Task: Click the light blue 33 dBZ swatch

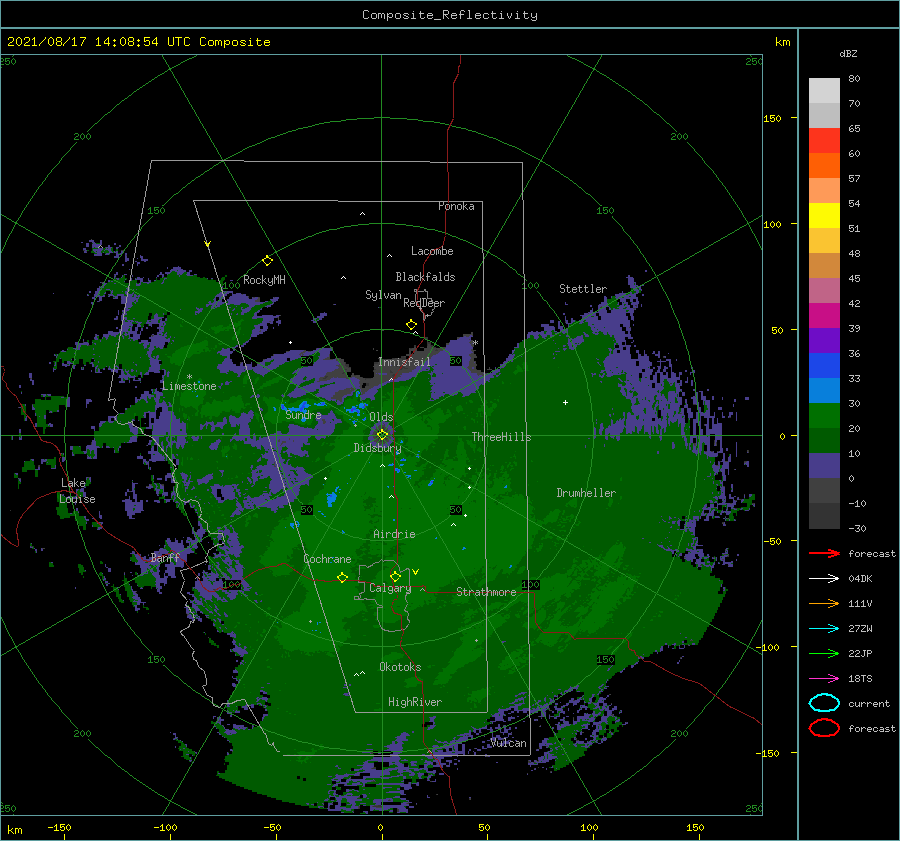Action: click(824, 390)
